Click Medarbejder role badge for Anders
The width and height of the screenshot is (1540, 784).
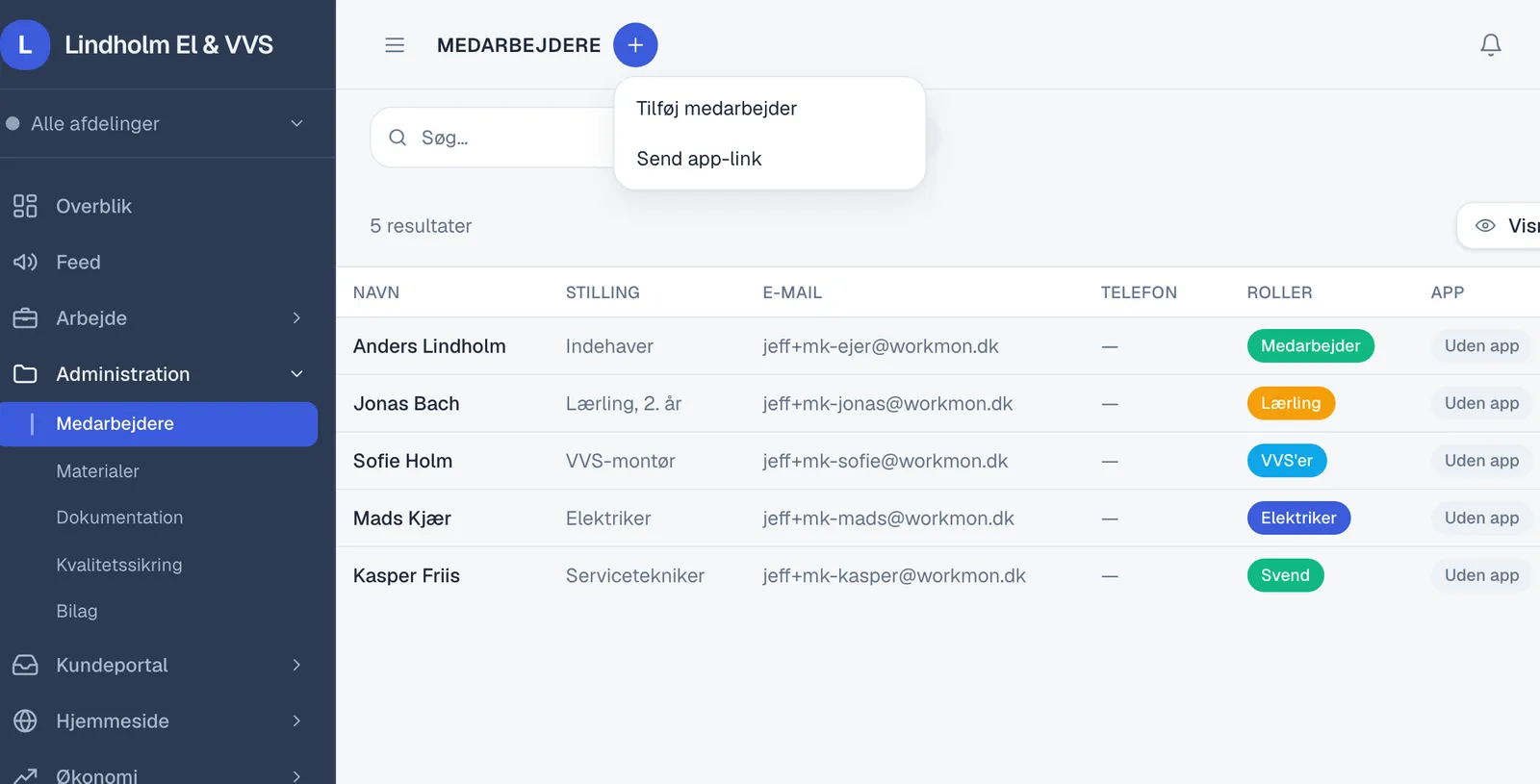[x=1310, y=345]
